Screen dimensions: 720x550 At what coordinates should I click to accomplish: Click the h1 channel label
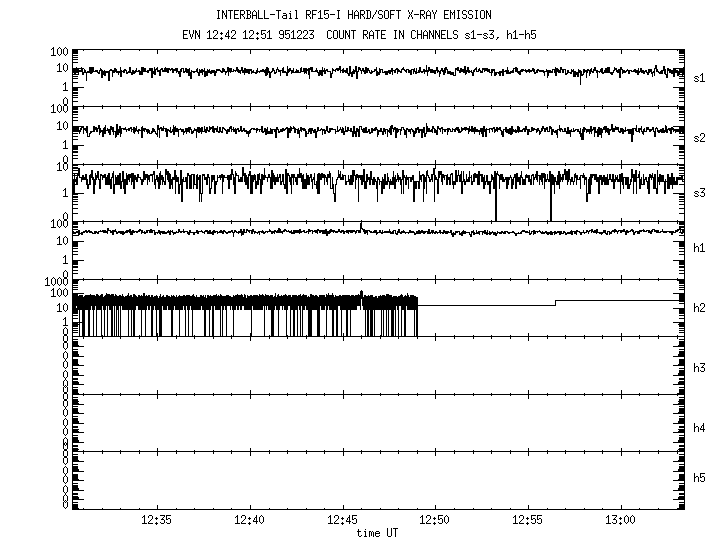coord(700,249)
